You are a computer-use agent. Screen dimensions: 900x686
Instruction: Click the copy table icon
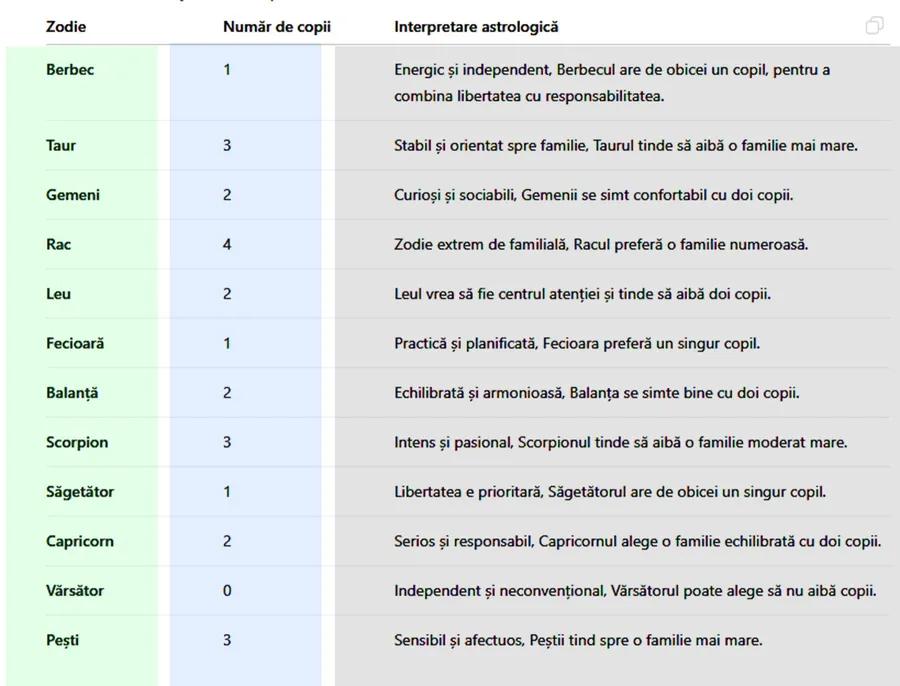click(874, 26)
